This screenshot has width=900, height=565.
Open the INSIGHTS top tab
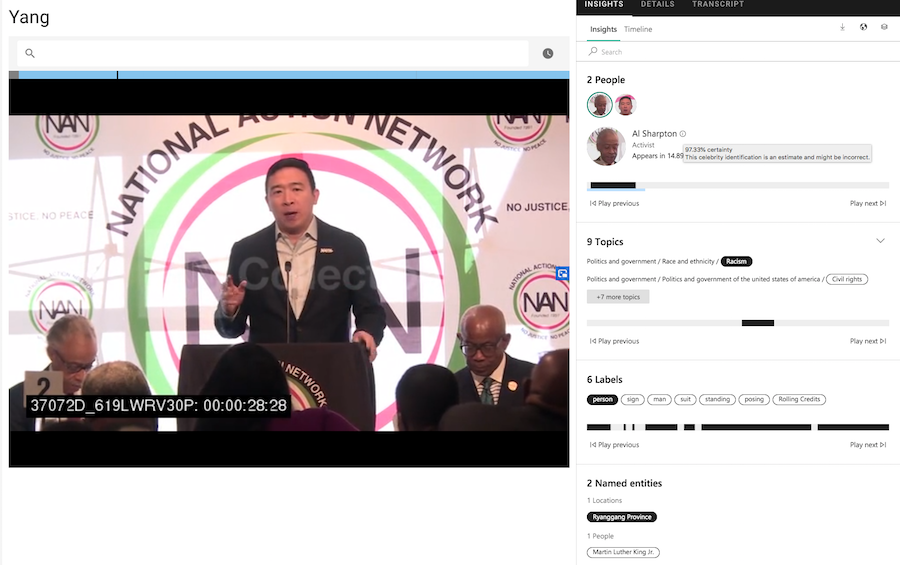[x=603, y=4]
